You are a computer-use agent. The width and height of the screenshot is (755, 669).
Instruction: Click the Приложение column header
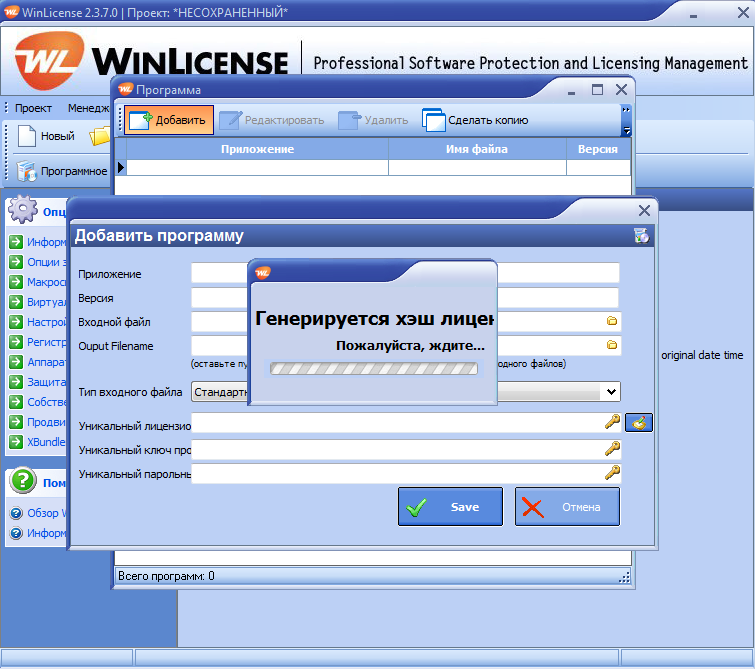257,149
